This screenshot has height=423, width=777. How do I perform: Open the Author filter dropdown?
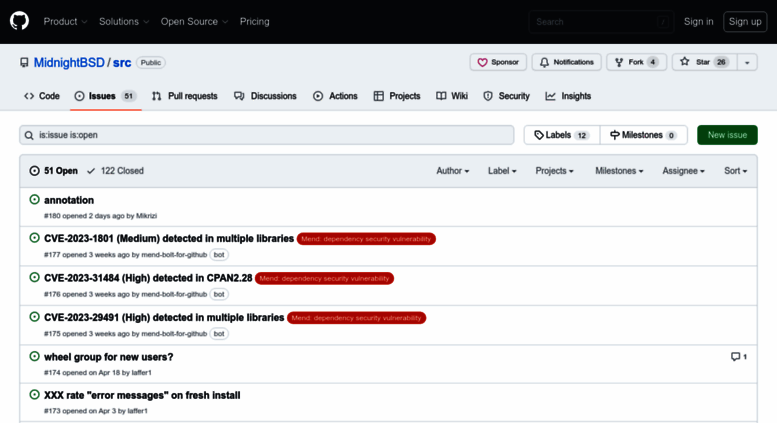(452, 171)
